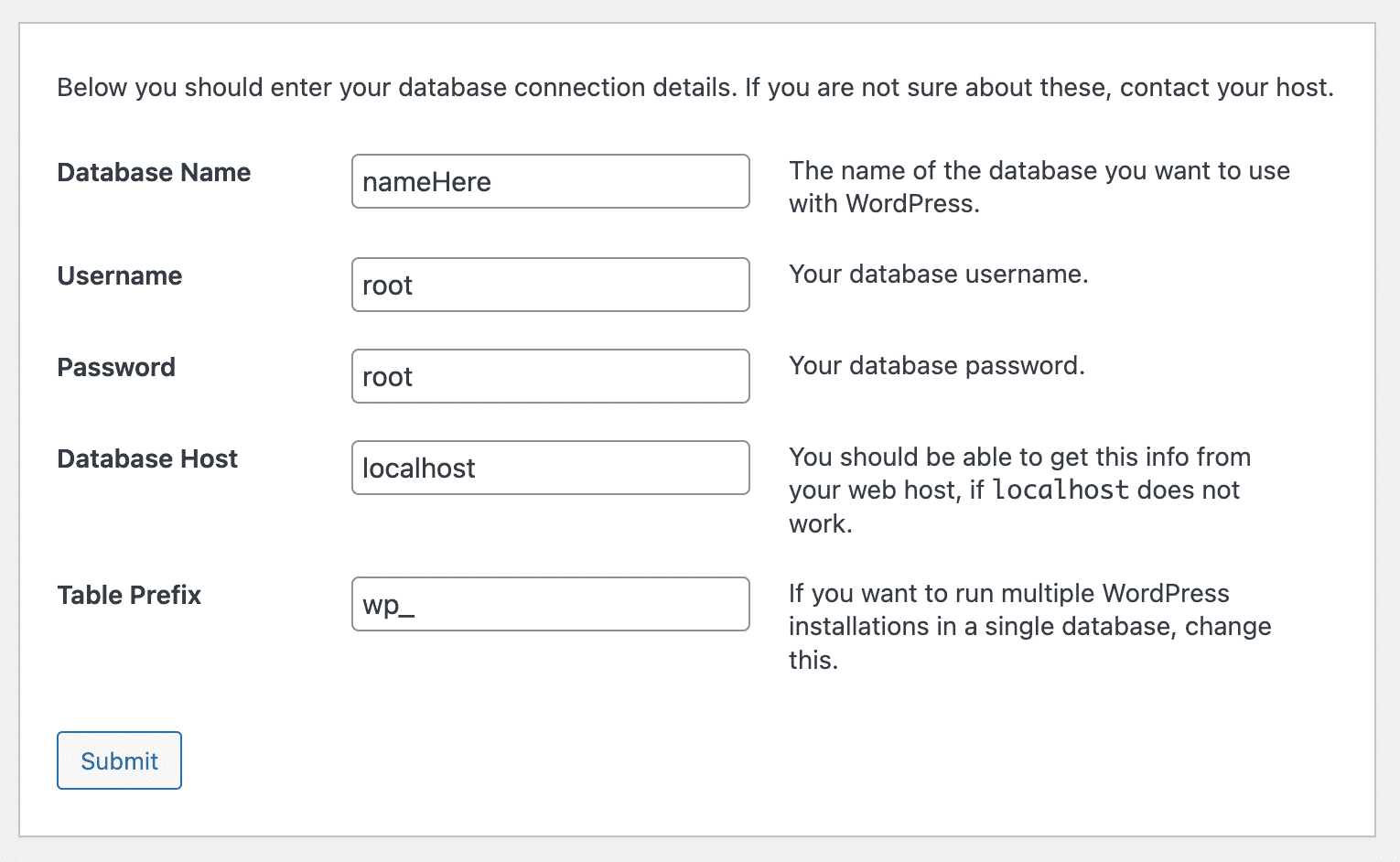The image size is (1400, 862).
Task: Click the "Your database password." help text
Action: tap(936, 366)
